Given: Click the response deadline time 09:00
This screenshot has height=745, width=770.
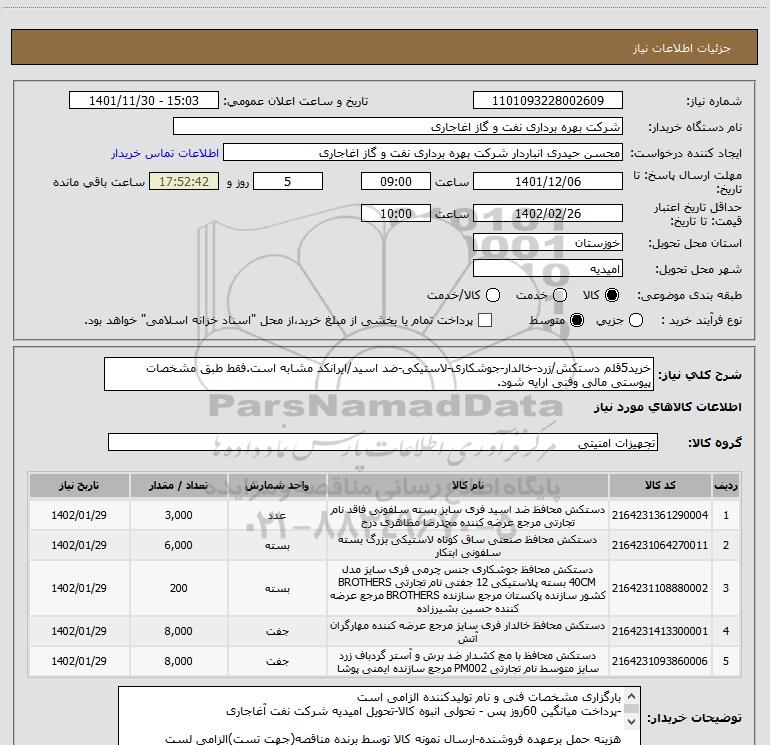Looking at the screenshot, I should [396, 182].
